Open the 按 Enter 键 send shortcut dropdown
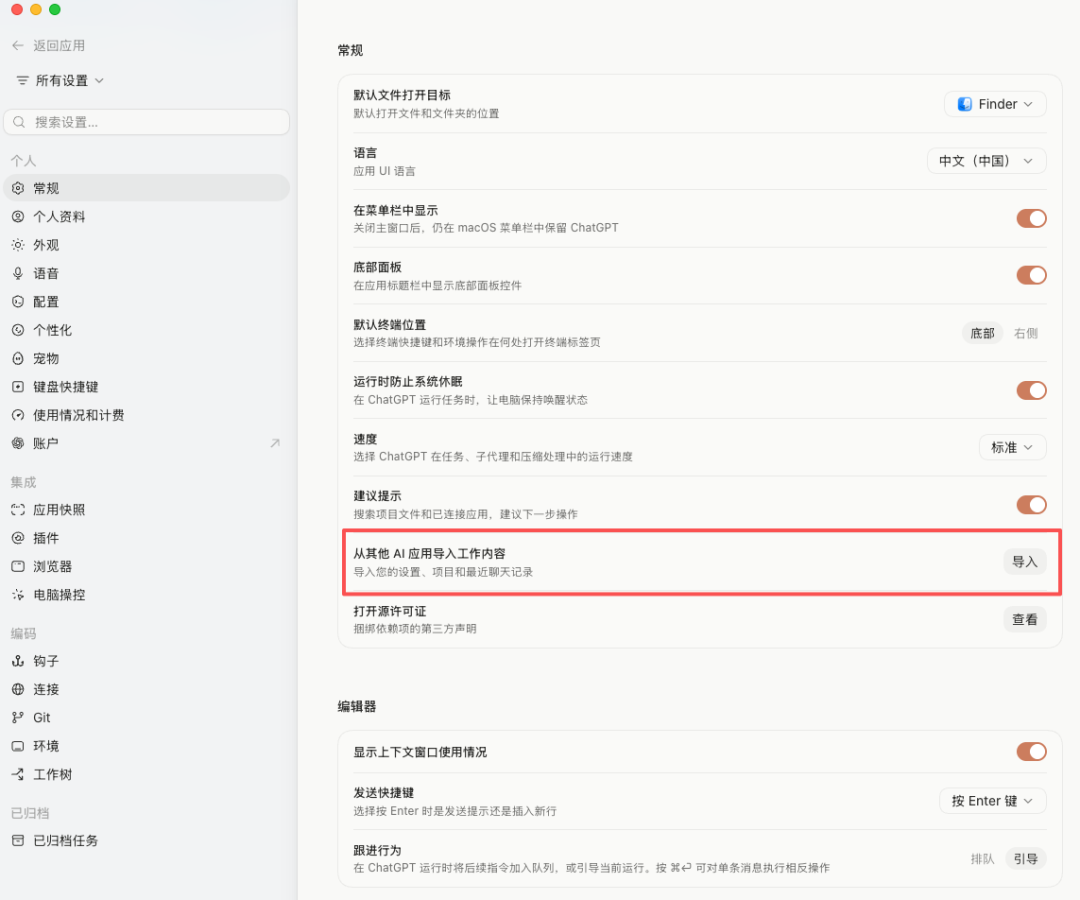Image resolution: width=1080 pixels, height=900 pixels. click(x=993, y=801)
